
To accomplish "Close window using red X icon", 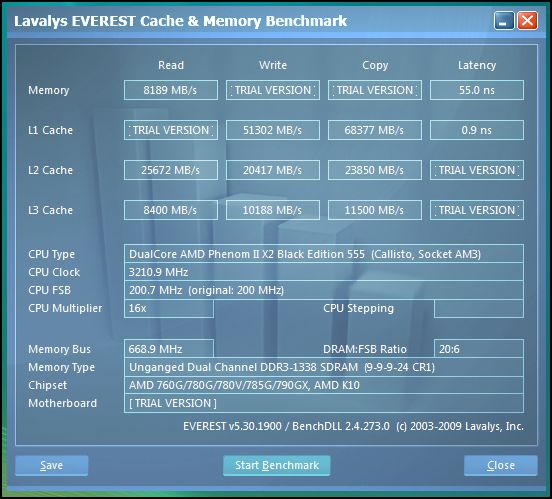I will pyautogui.click(x=527, y=21).
